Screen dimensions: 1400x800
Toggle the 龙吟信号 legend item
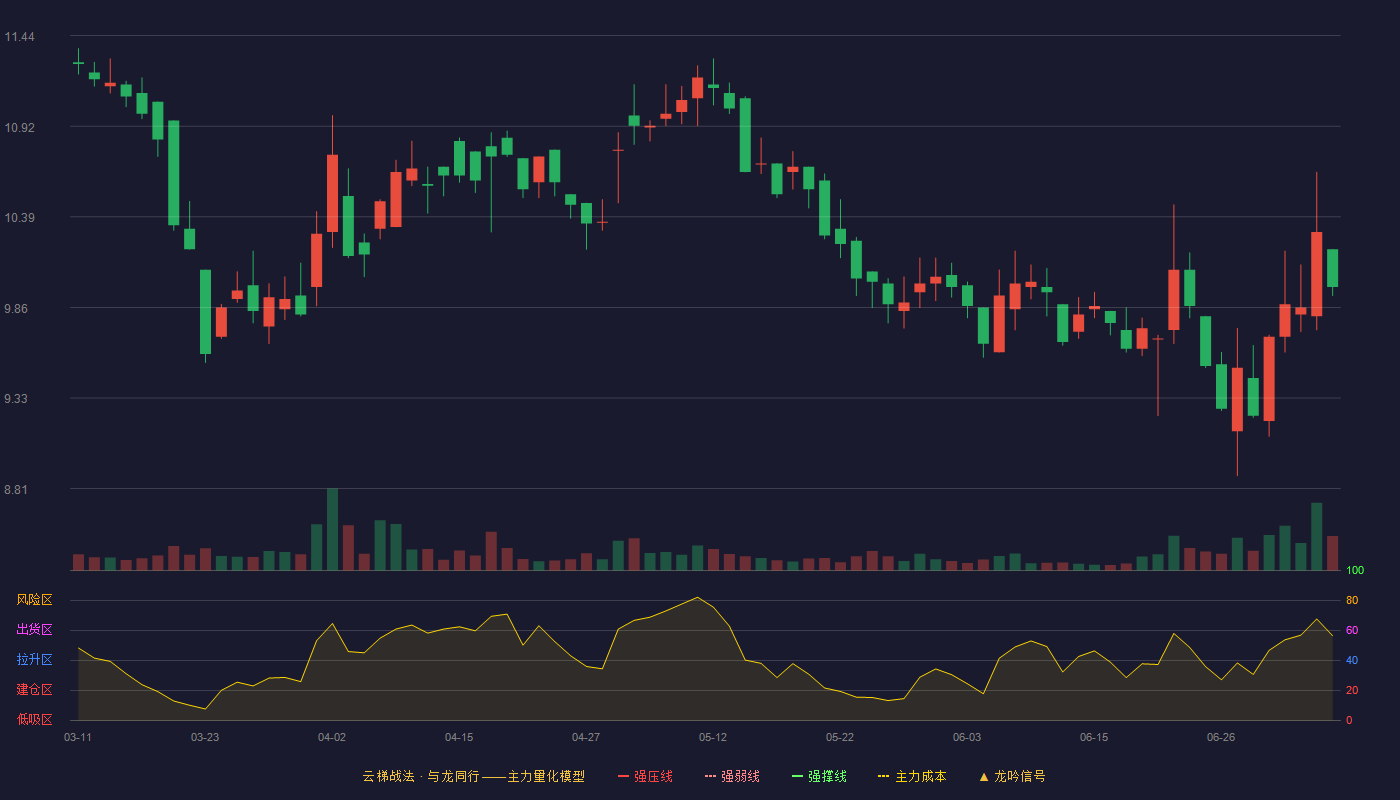coord(1012,776)
